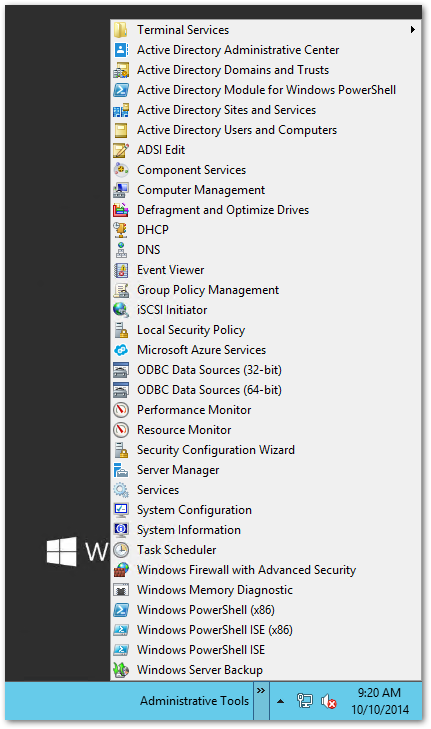This screenshot has height=729, width=431.
Task: Click the iSCSI Initiator globe icon
Action: coord(121,310)
